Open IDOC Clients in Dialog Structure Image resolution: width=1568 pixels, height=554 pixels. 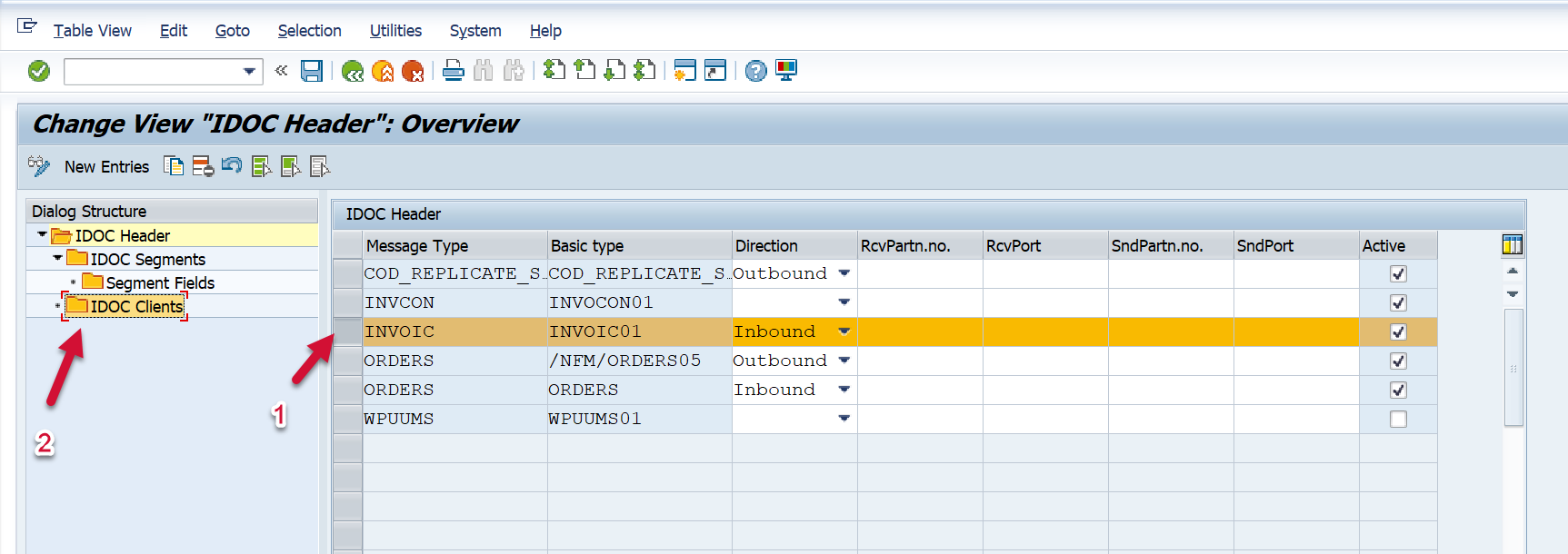(x=136, y=307)
